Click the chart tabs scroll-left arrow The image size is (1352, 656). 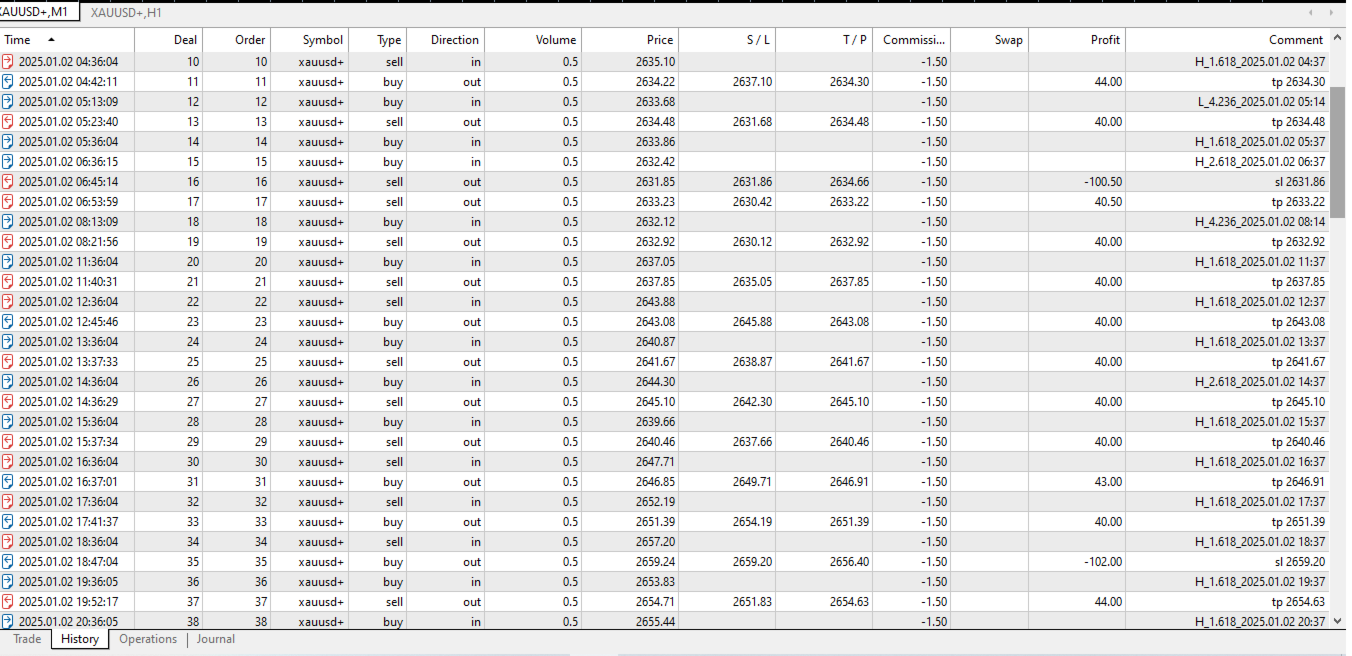[1312, 12]
